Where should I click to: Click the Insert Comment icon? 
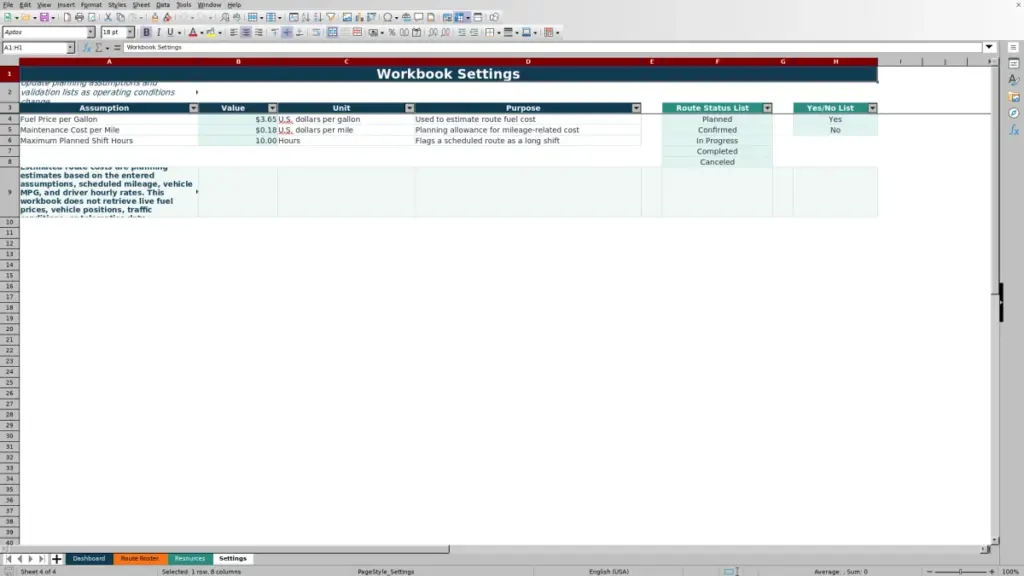pos(419,17)
